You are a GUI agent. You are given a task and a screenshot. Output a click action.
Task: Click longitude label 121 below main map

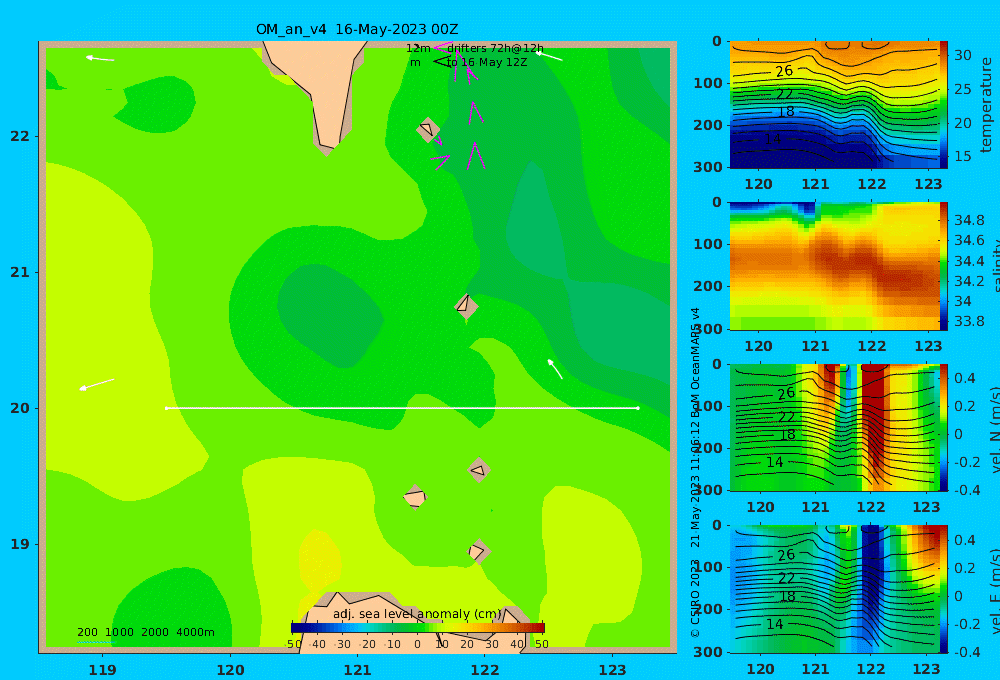coord(358,670)
